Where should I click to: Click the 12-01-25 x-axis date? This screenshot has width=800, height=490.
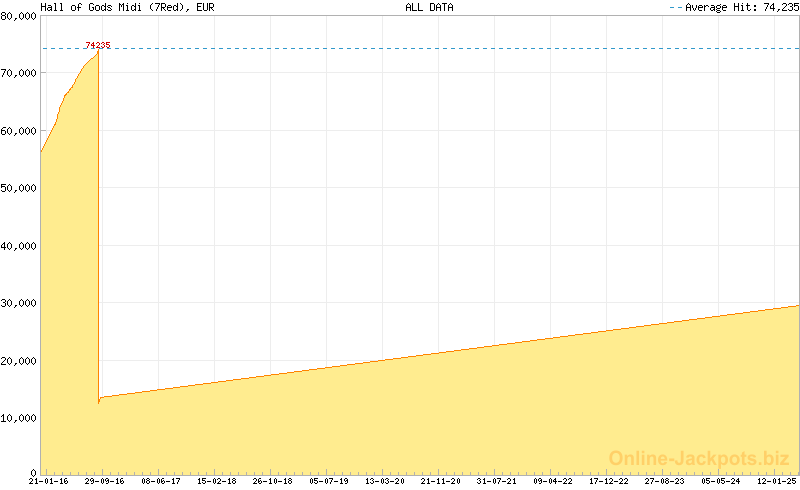pos(777,481)
